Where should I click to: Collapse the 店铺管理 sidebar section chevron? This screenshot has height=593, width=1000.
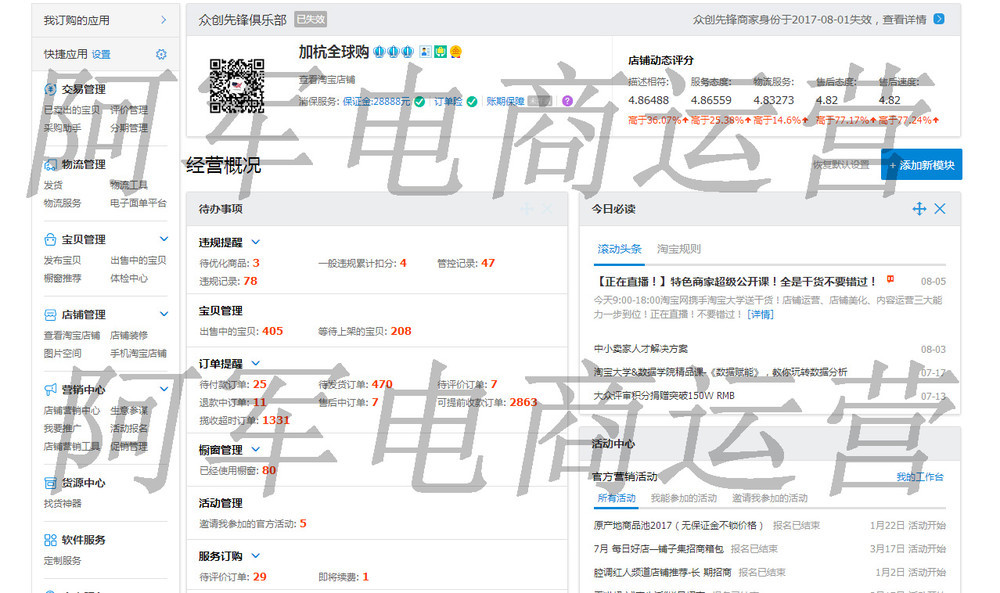pos(164,314)
